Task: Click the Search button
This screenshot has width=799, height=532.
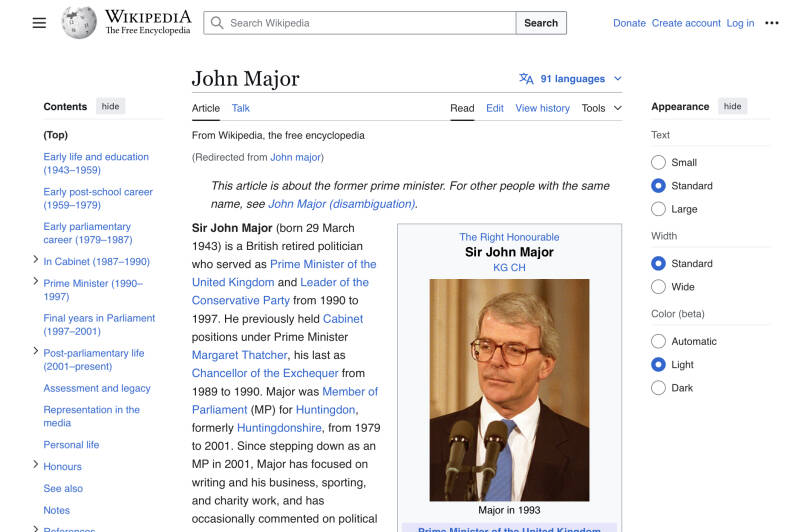Action: pos(541,23)
